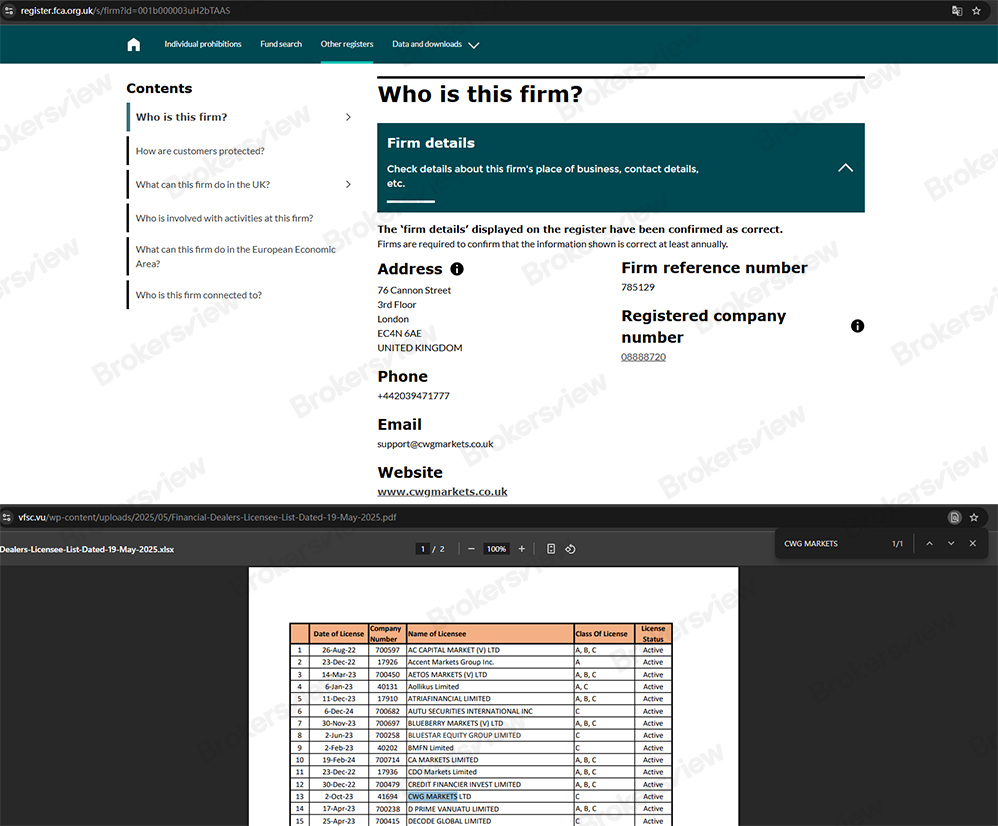Viewport: 998px width, 826px height.
Task: Open 'What can this firm do in the UK?'
Action: coord(202,185)
